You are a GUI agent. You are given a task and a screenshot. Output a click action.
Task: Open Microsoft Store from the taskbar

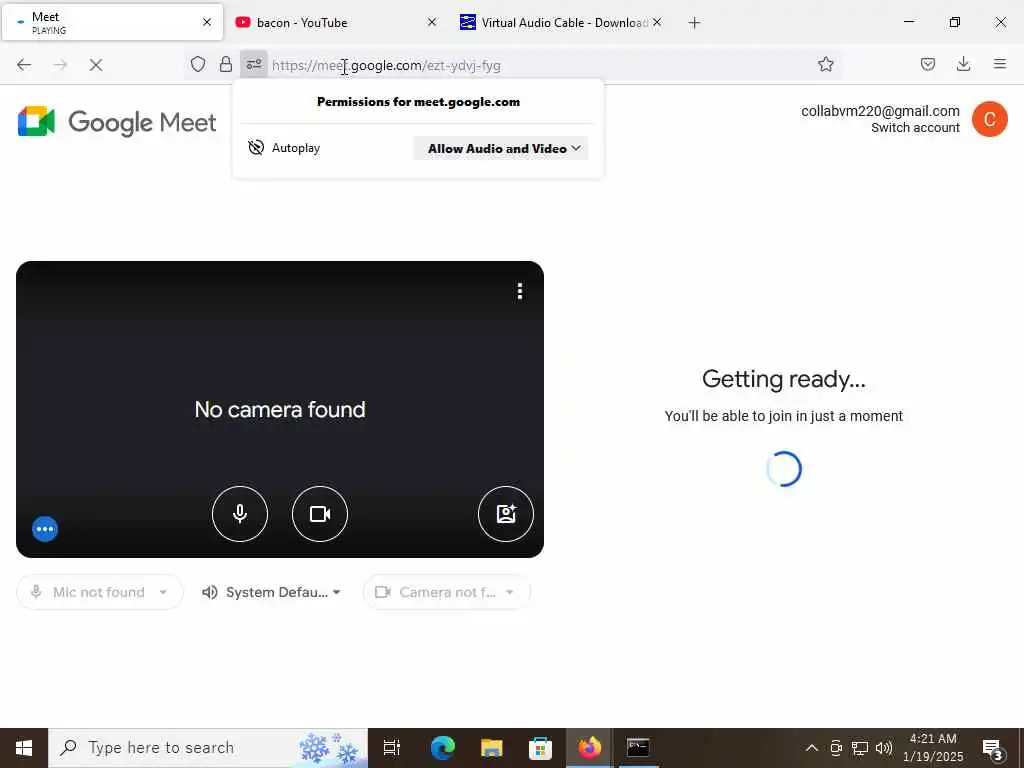(540, 748)
